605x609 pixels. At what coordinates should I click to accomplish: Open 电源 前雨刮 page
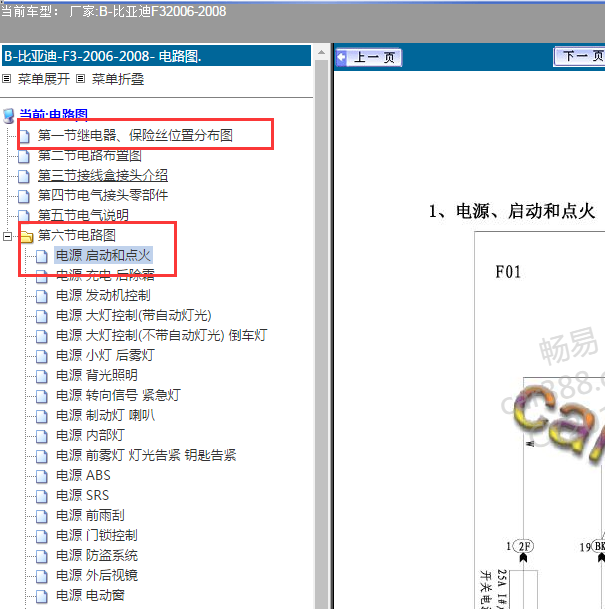(x=90, y=516)
